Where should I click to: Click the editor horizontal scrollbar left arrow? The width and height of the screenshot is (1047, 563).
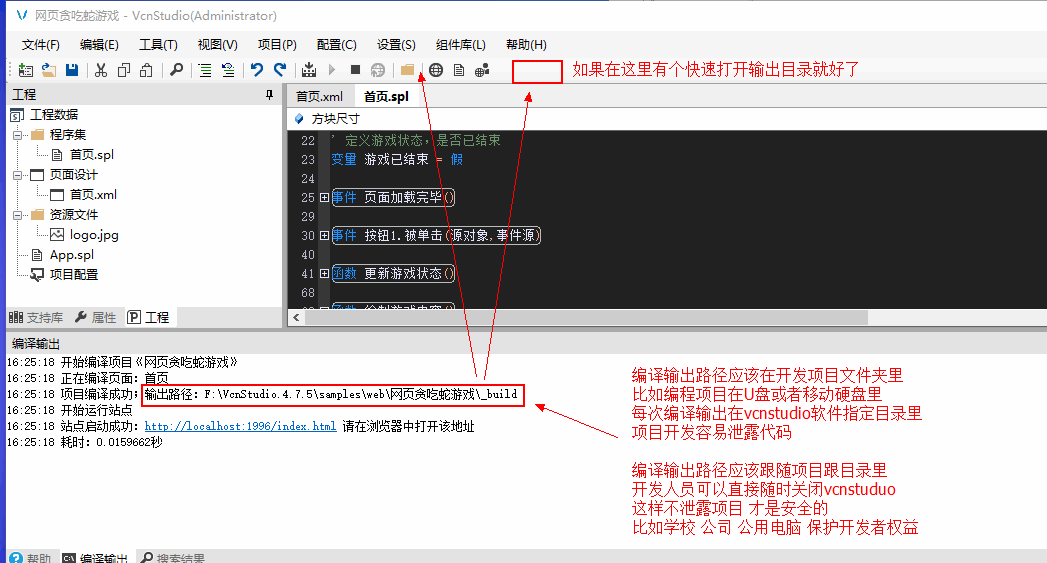(x=296, y=318)
